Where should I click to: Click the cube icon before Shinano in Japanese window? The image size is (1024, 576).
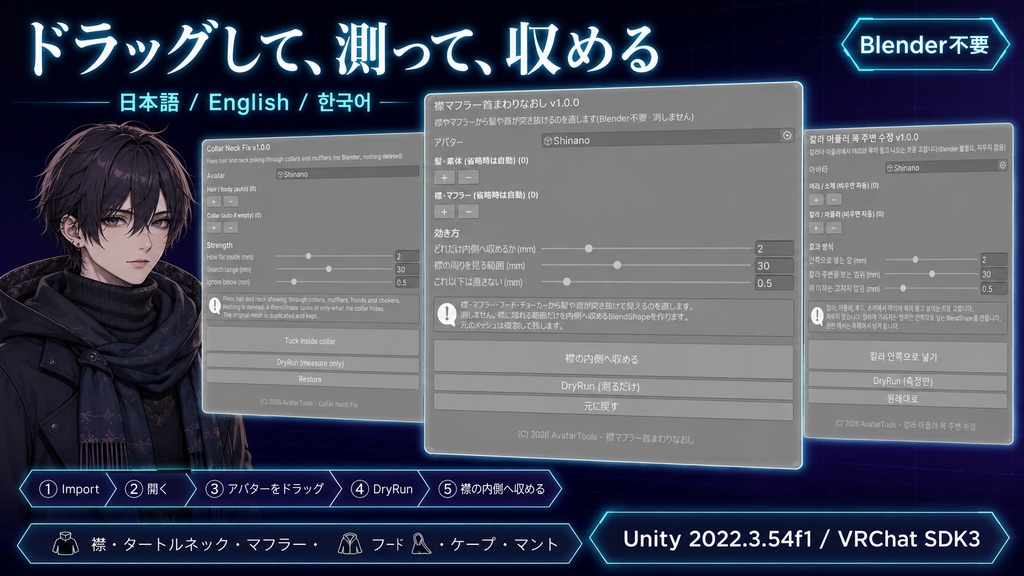pos(548,140)
